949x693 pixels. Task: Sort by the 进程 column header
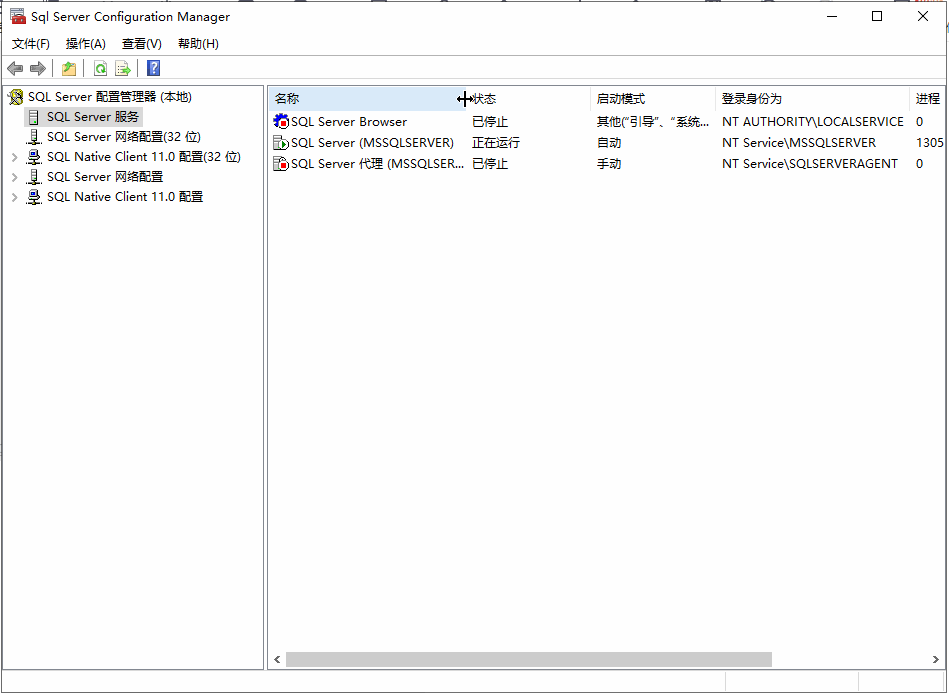[x=927, y=99]
